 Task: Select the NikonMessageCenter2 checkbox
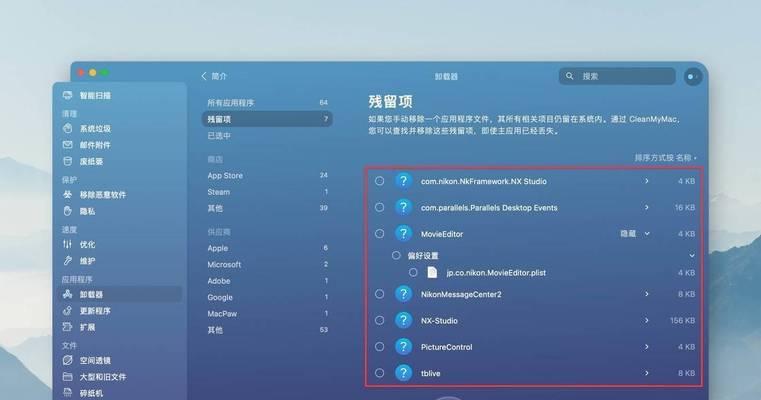point(380,294)
